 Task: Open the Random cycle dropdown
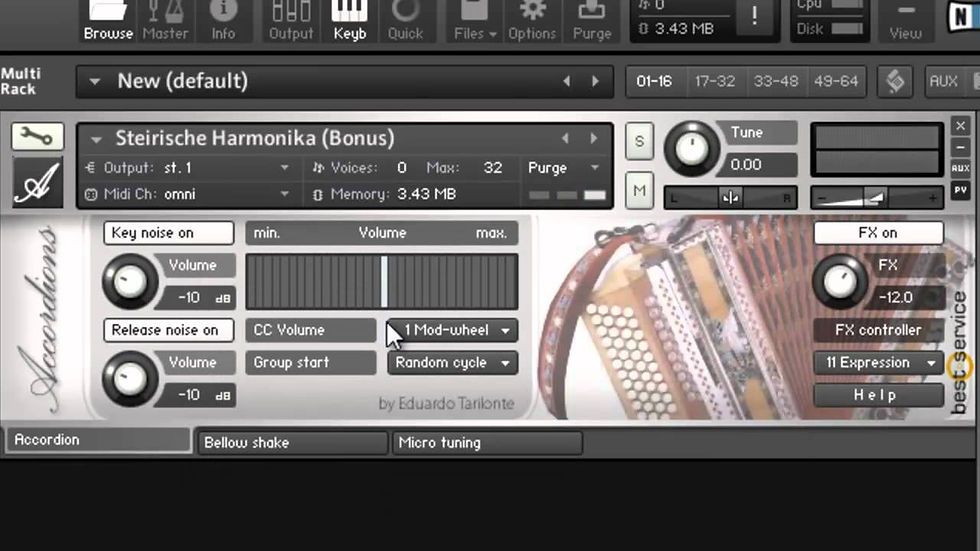click(452, 362)
